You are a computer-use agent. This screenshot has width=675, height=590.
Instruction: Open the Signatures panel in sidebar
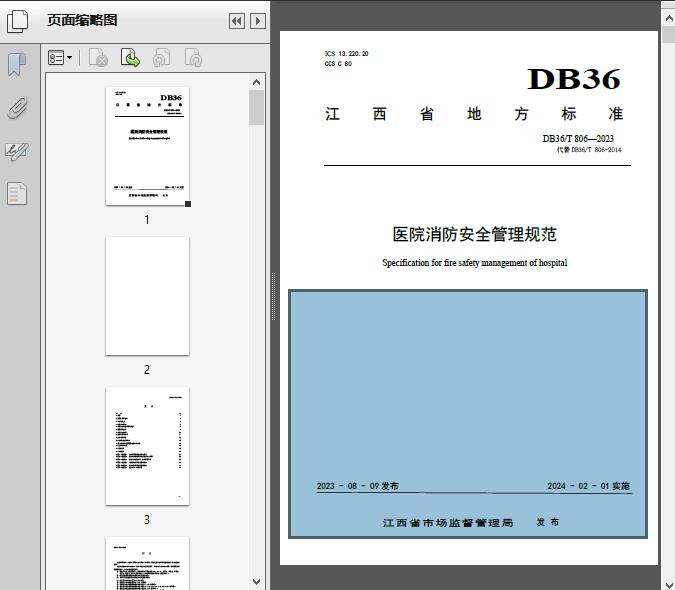coord(17,151)
